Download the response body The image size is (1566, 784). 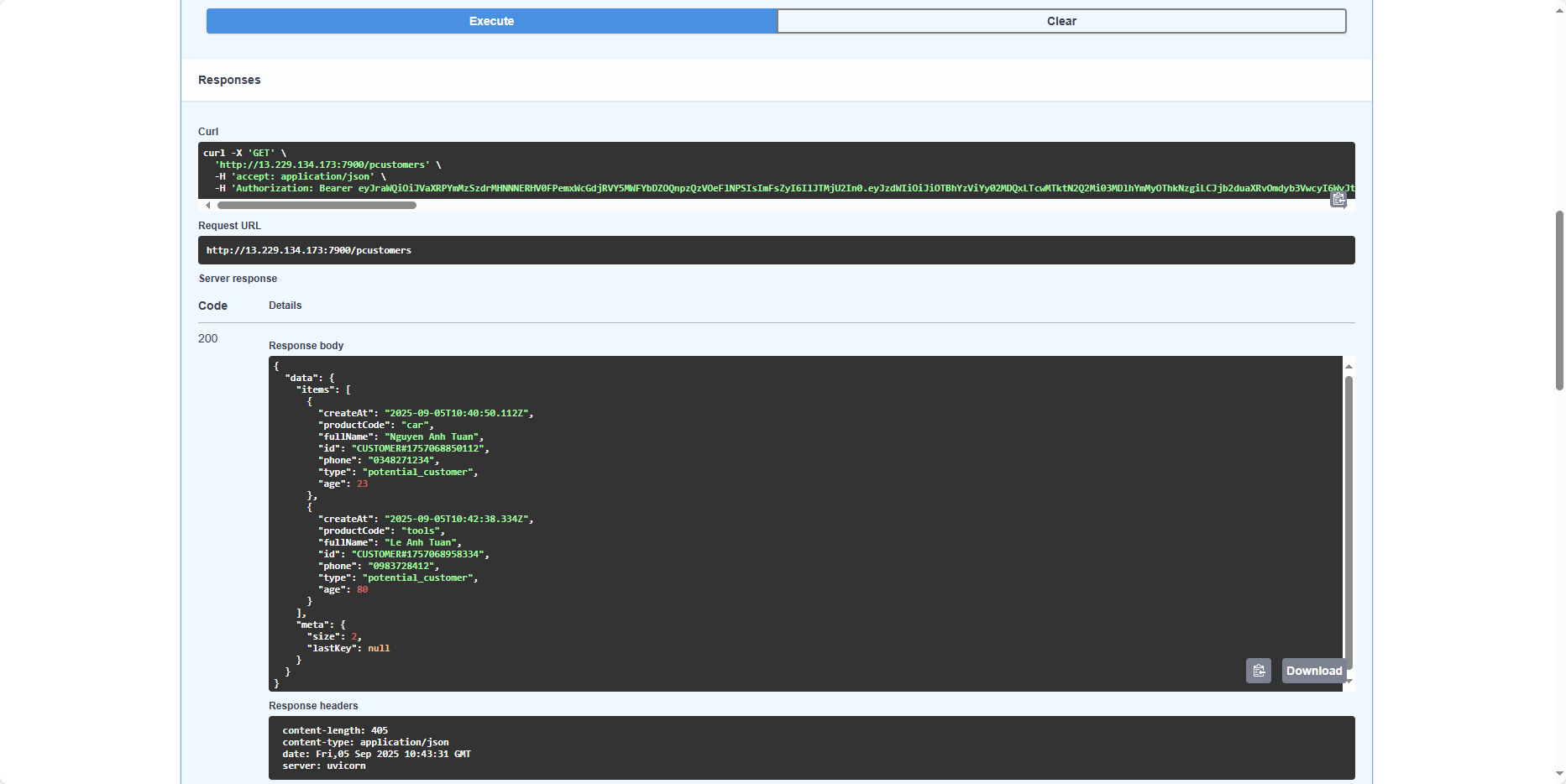pyautogui.click(x=1313, y=671)
